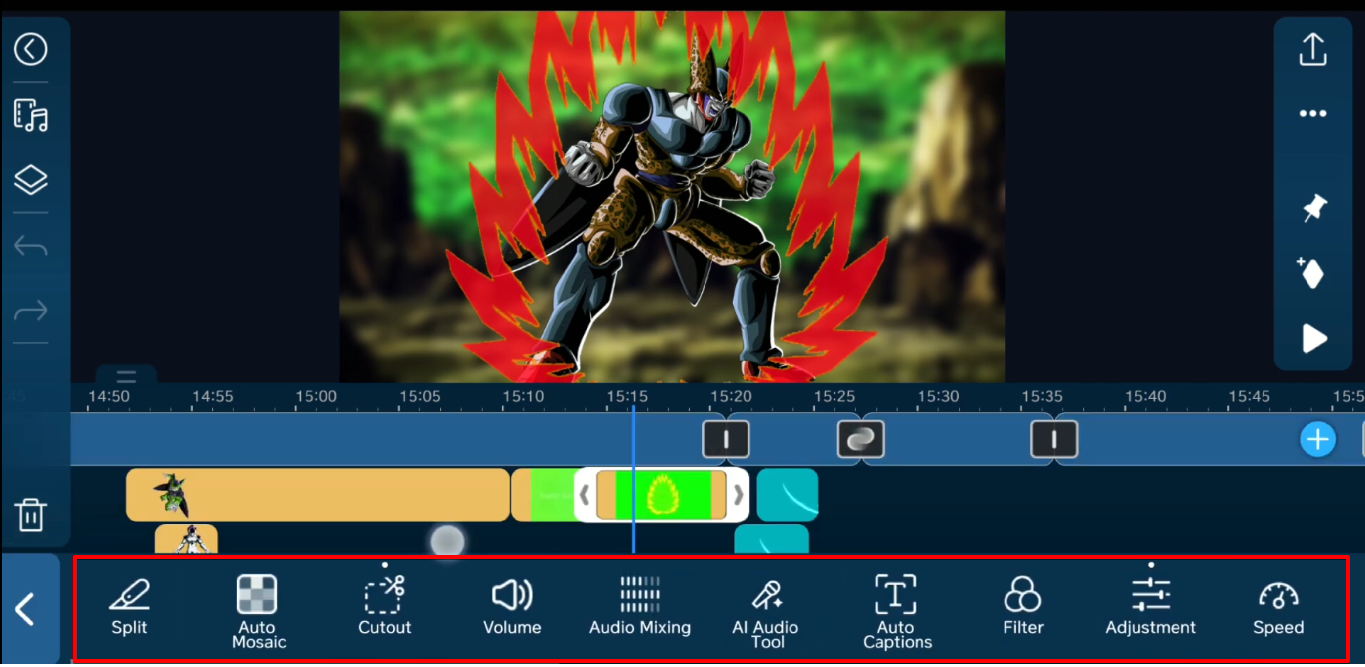Viewport: 1365px width, 667px height.
Task: Click the 14:55 mark on the time ruler
Action: [x=212, y=396]
